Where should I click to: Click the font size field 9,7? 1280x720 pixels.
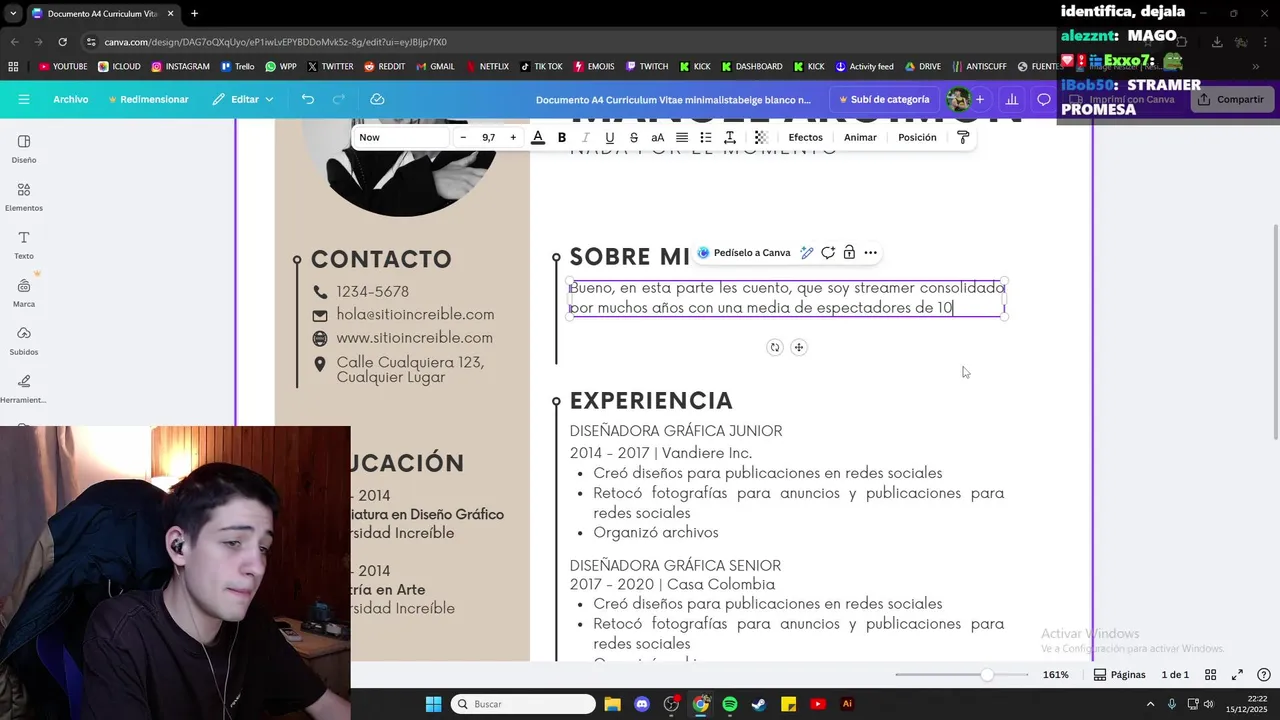click(x=488, y=137)
